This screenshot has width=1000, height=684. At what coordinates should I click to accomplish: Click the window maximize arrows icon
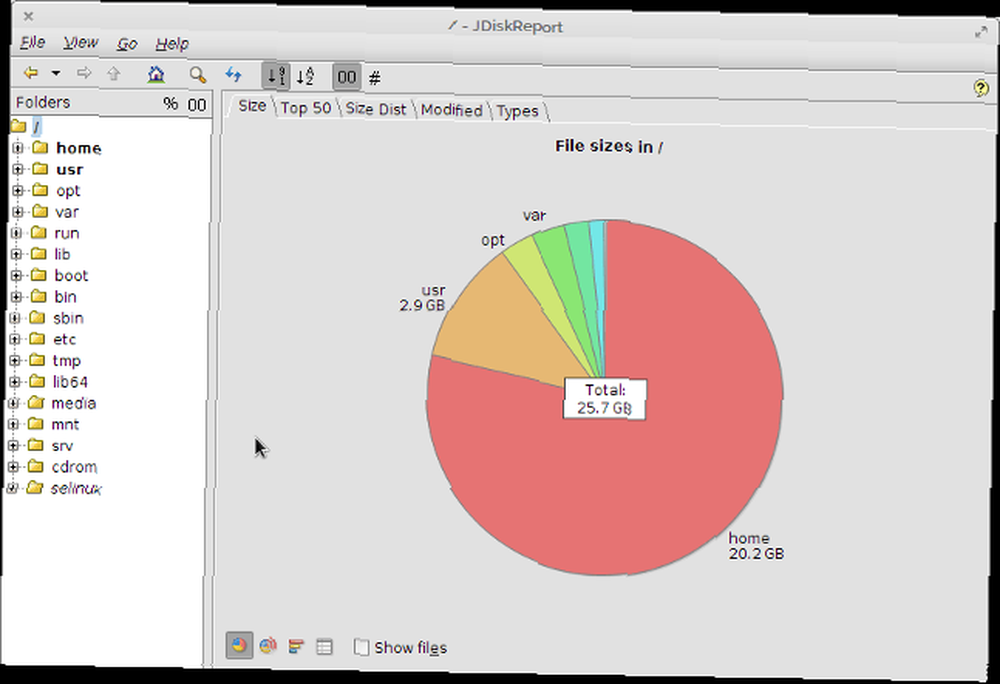981,33
